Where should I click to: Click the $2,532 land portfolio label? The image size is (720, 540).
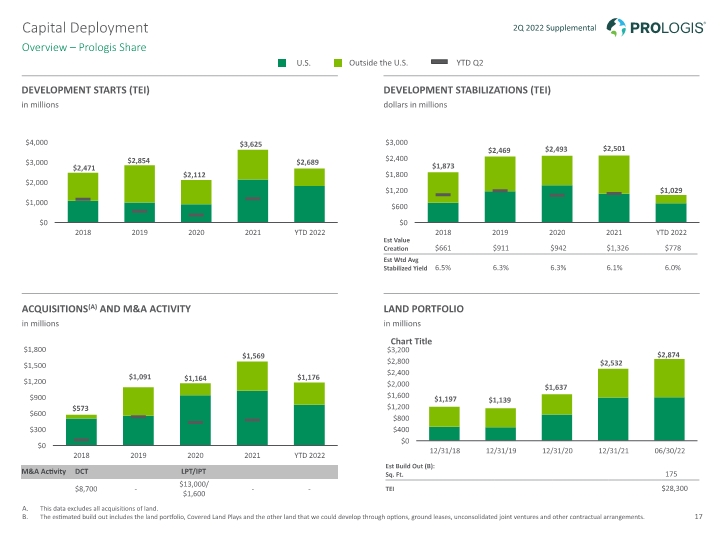tap(611, 363)
